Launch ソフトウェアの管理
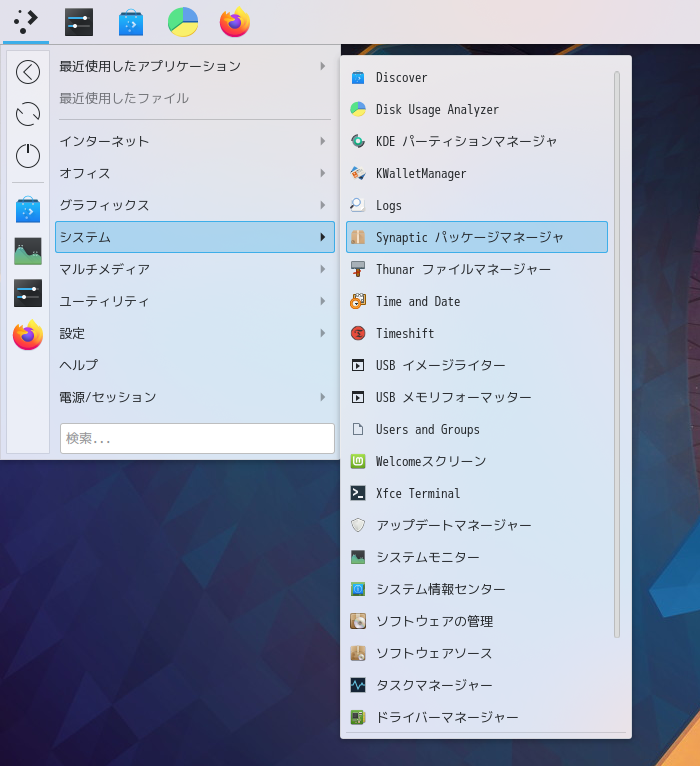 [477, 621]
